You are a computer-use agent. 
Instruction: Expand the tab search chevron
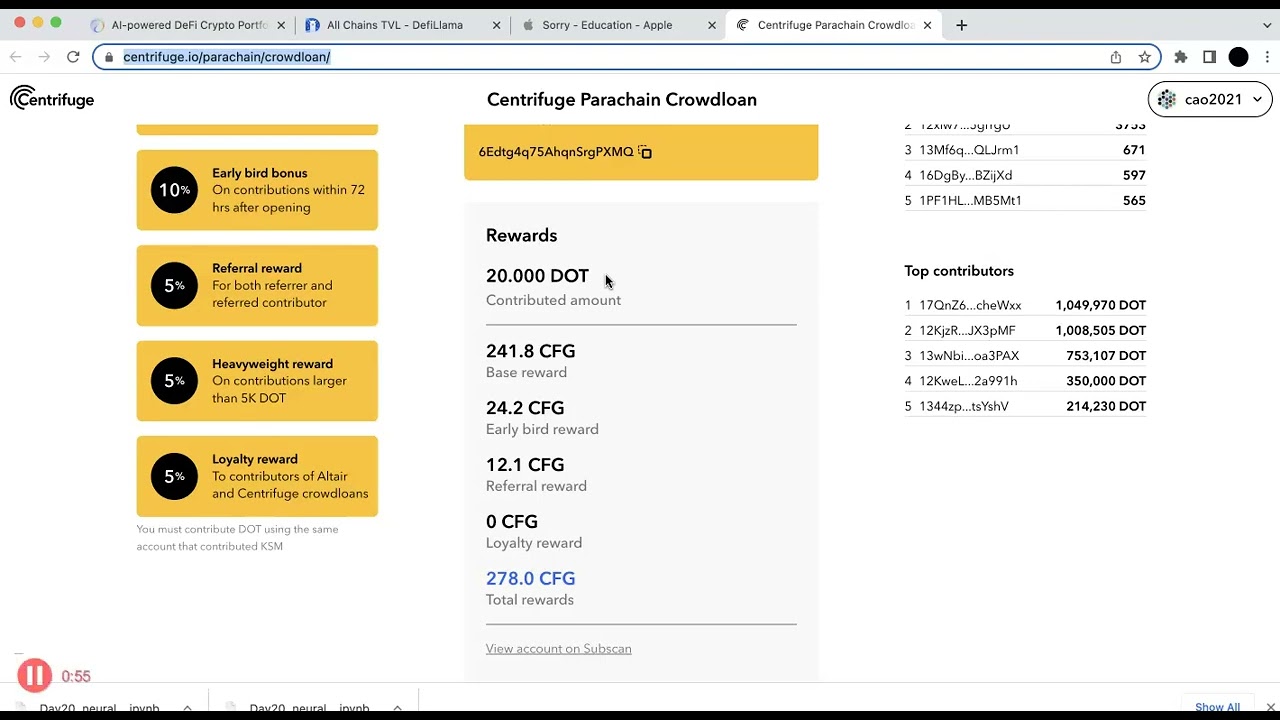click(x=1267, y=25)
